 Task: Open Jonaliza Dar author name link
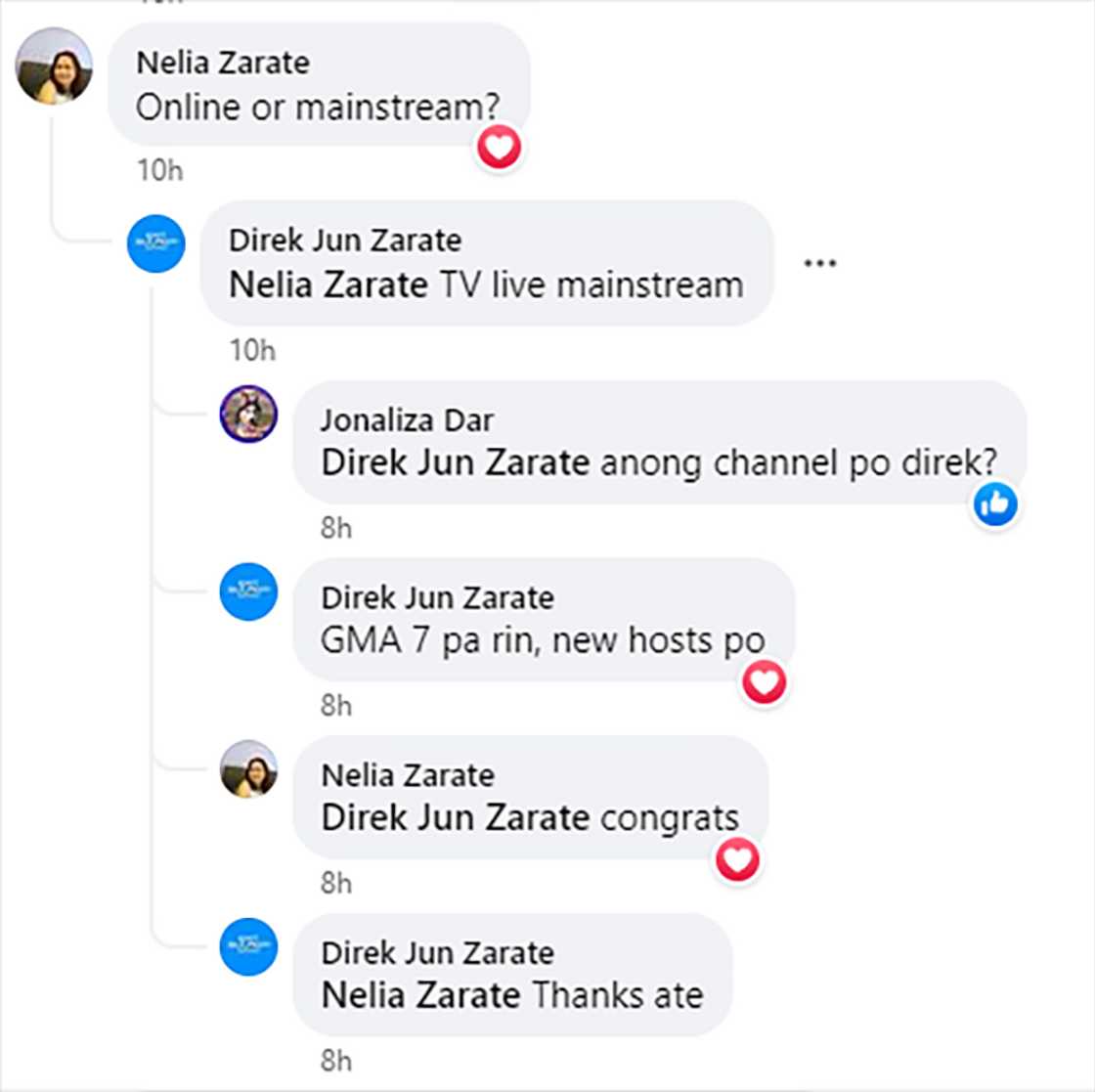[x=407, y=420]
